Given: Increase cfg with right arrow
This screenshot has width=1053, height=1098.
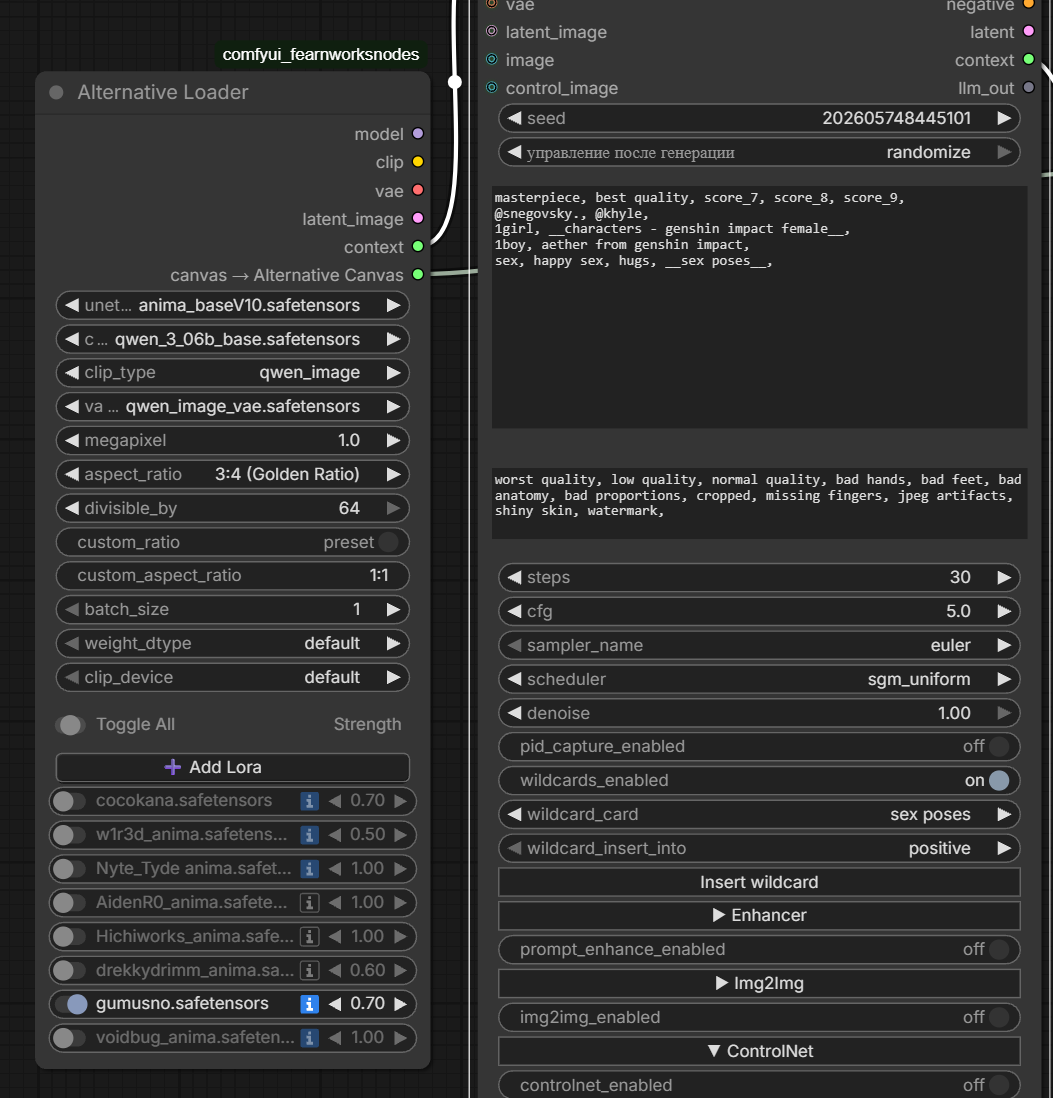Looking at the screenshot, I should [1004, 611].
